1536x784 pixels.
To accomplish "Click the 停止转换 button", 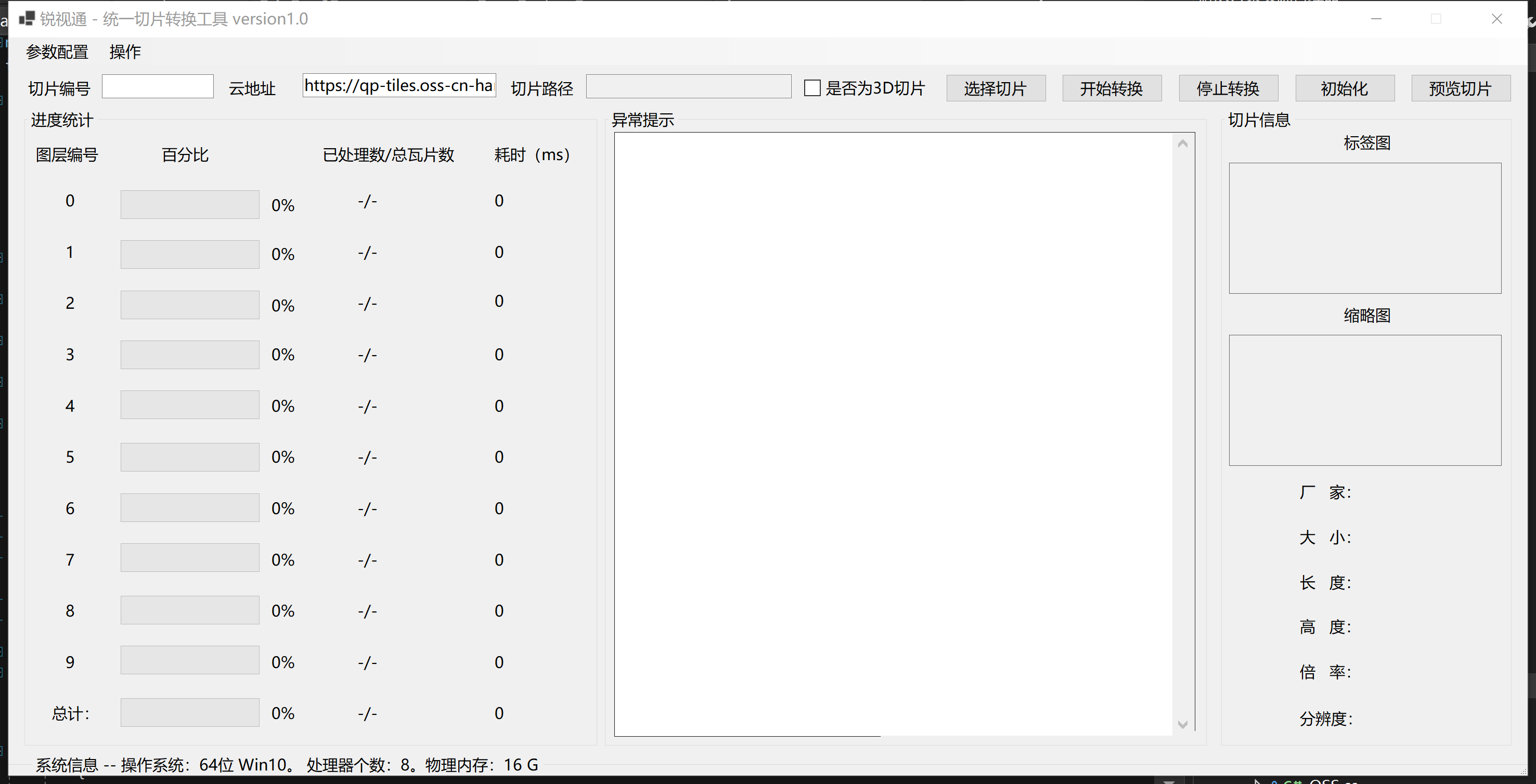I will (1228, 88).
